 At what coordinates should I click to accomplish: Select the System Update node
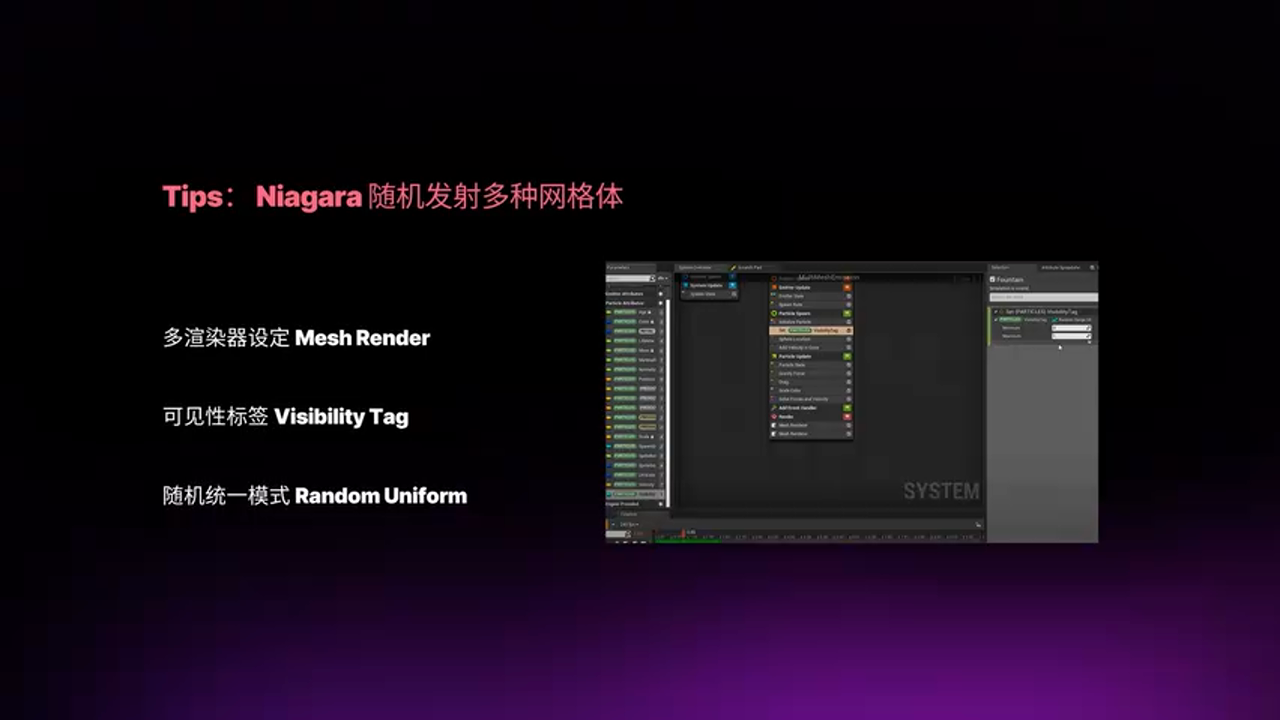(704, 285)
